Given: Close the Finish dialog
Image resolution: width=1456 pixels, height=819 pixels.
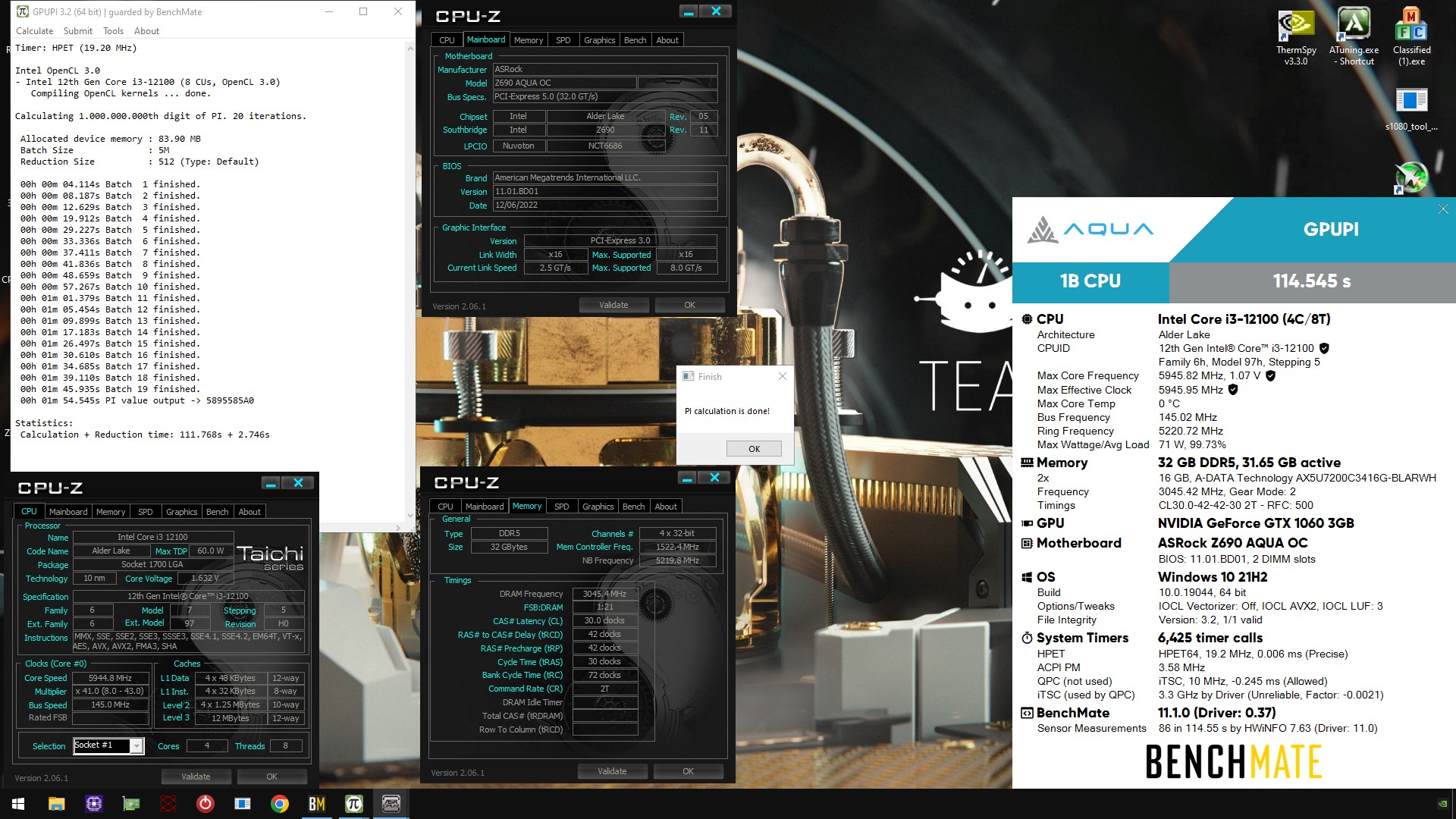Looking at the screenshot, I should pos(783,376).
